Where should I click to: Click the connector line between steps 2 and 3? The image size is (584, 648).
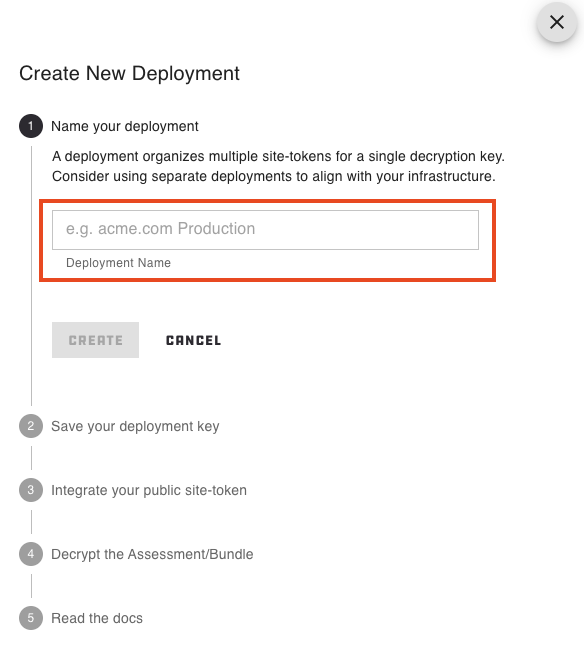point(31,458)
